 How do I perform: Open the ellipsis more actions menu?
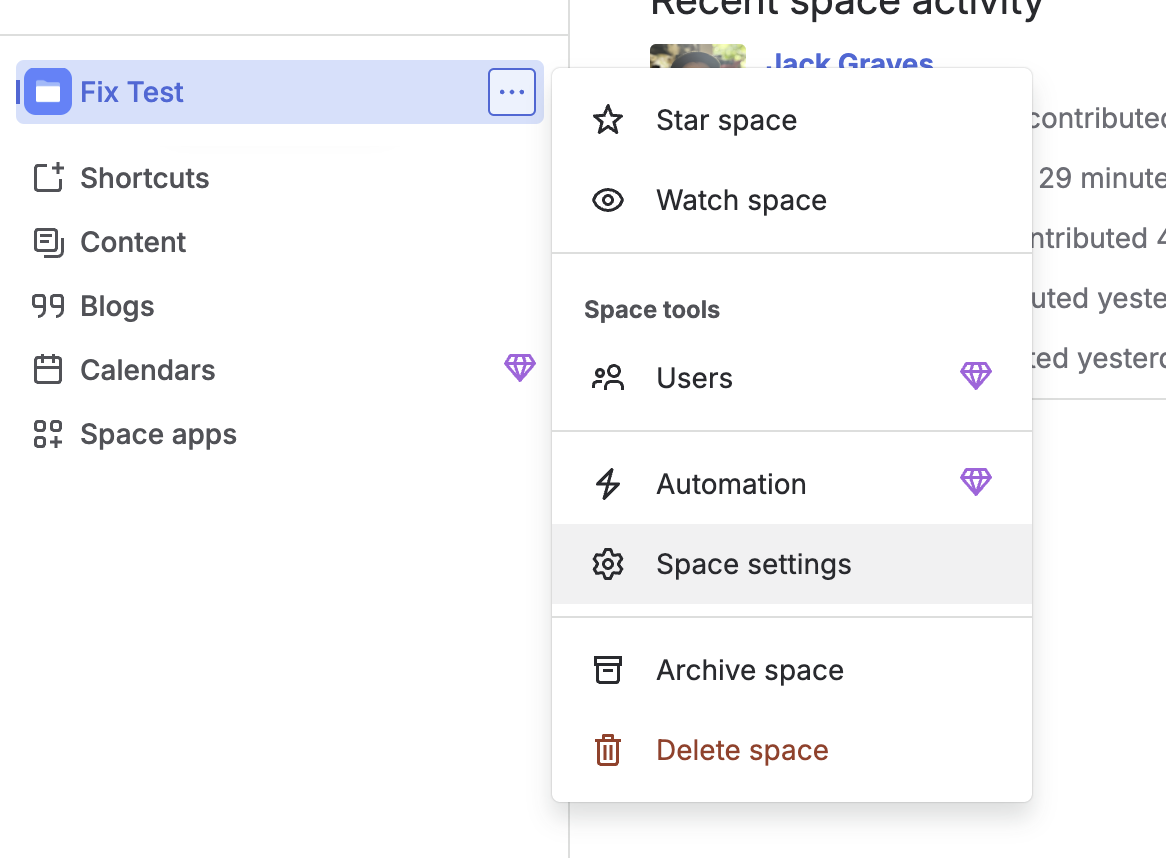pyautogui.click(x=511, y=91)
